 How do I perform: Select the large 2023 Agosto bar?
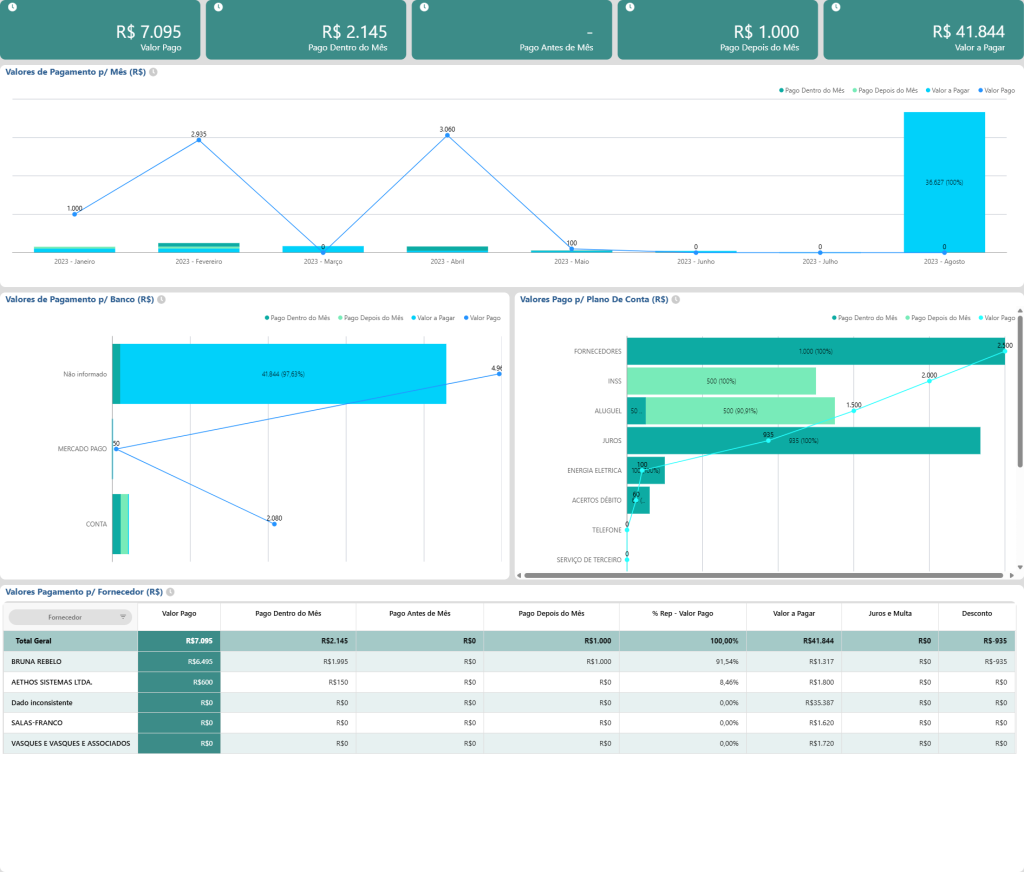click(944, 180)
